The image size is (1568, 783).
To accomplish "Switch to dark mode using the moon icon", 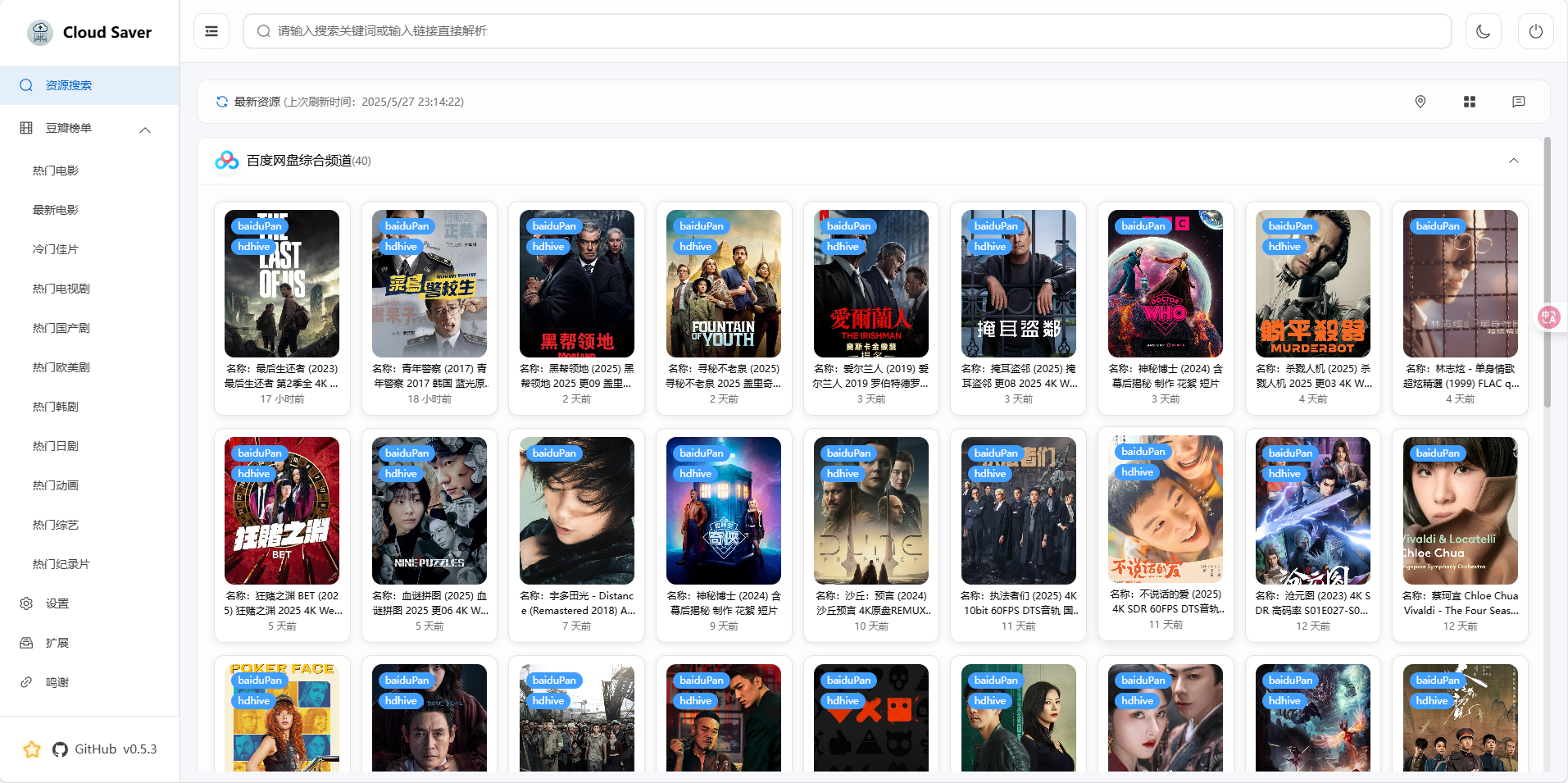I will [x=1483, y=31].
